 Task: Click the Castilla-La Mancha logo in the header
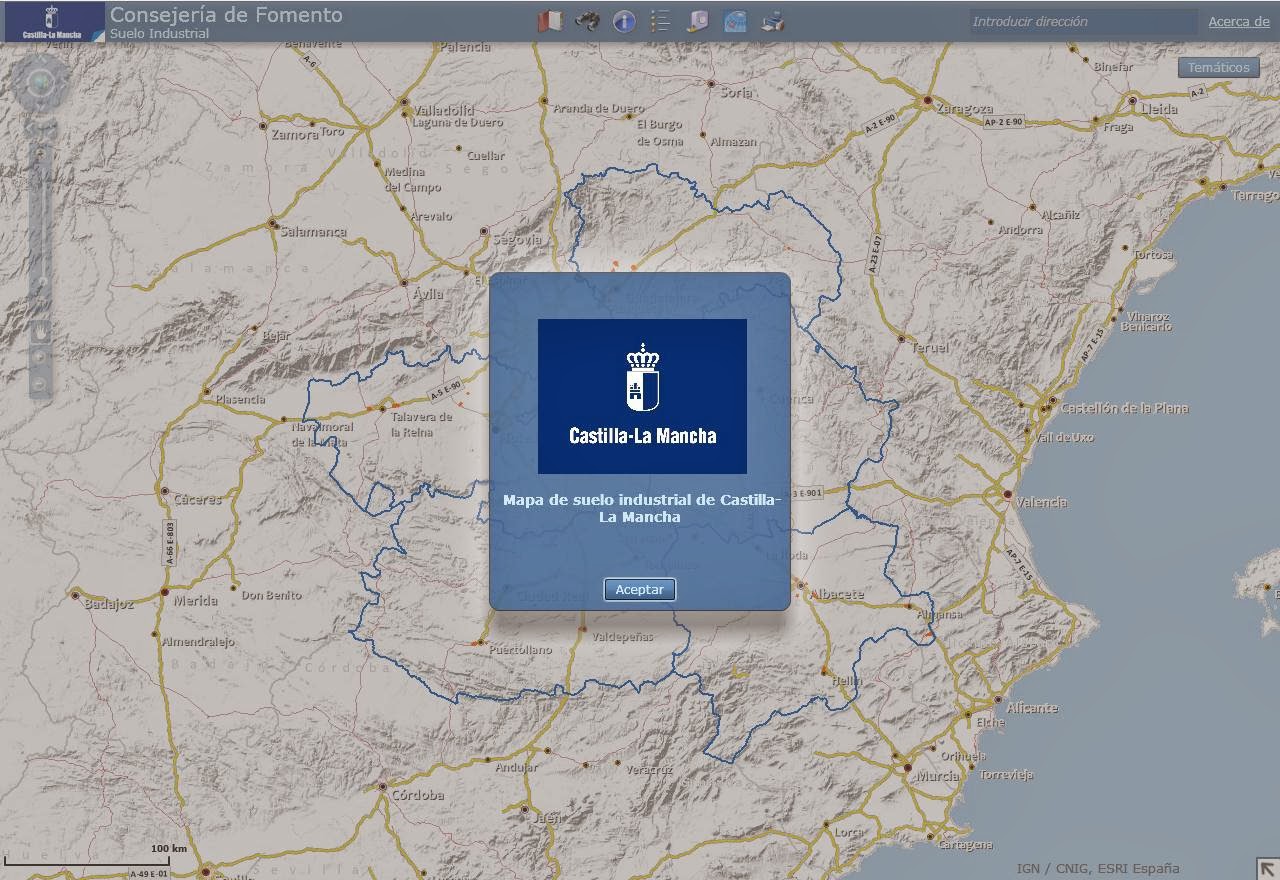click(52, 19)
